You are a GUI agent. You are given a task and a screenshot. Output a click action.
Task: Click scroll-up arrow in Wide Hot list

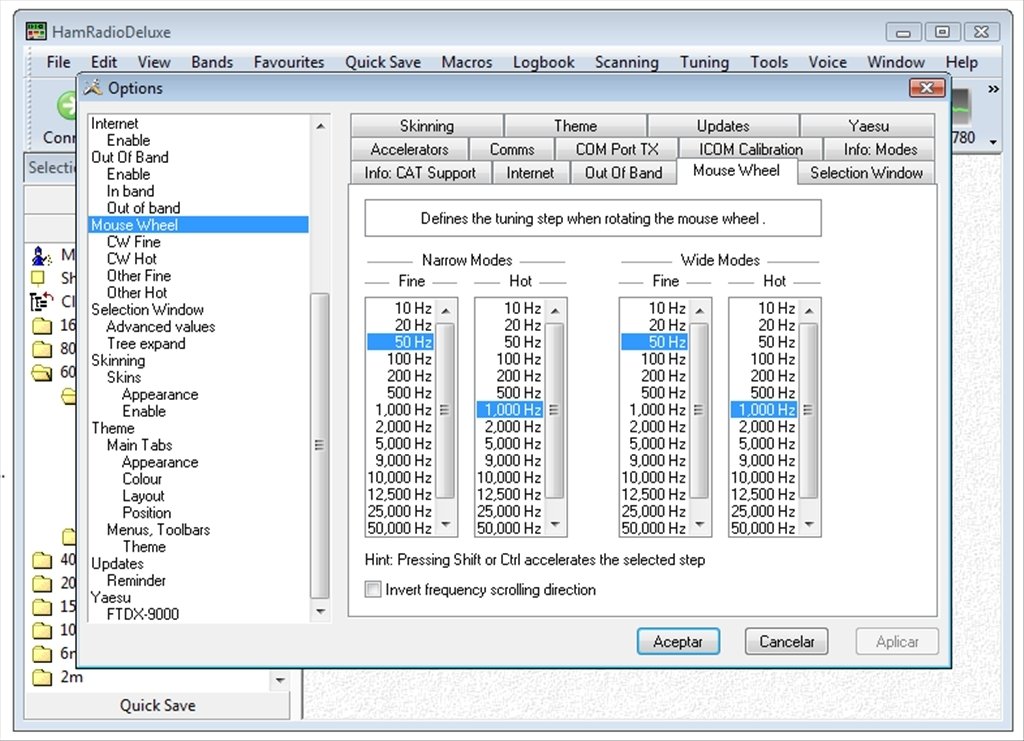(809, 311)
